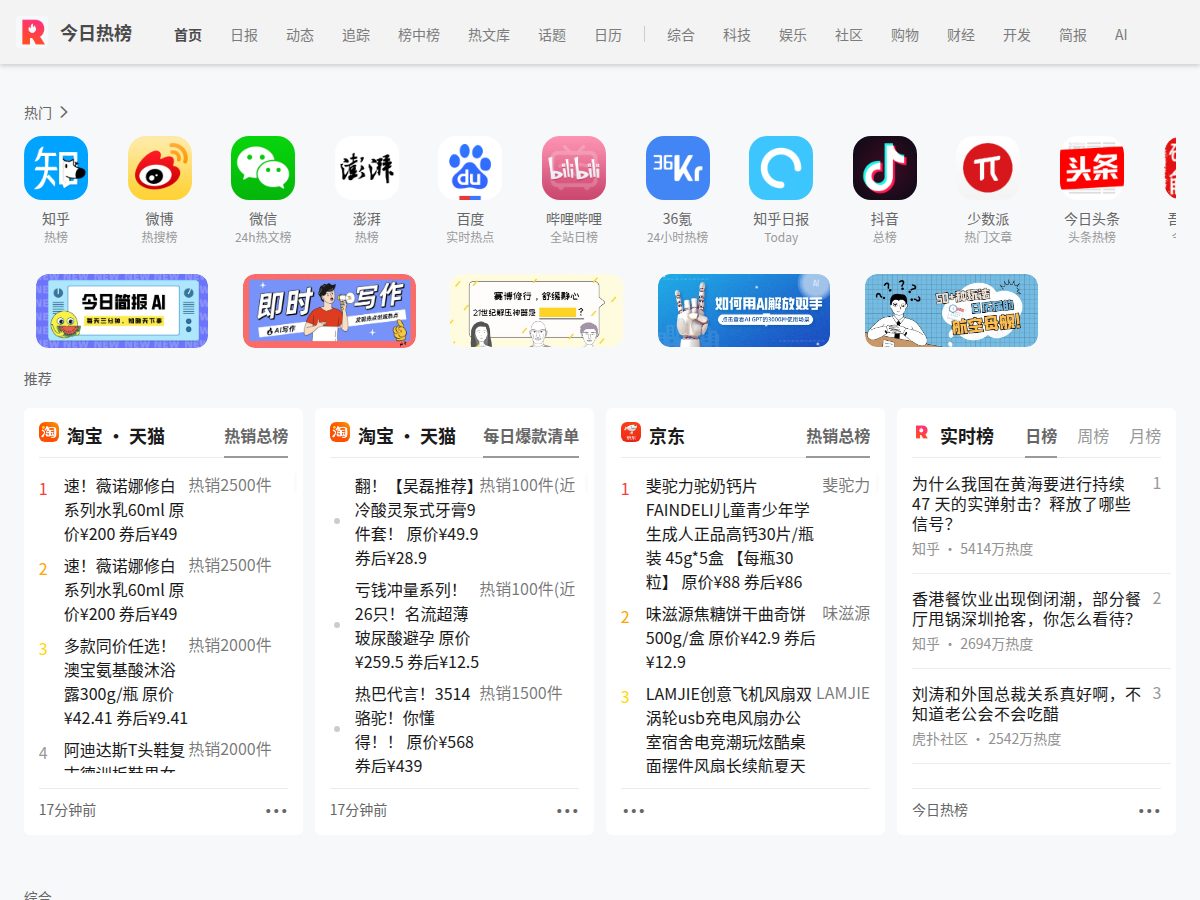Open the 日报 nav item

tap(244, 35)
